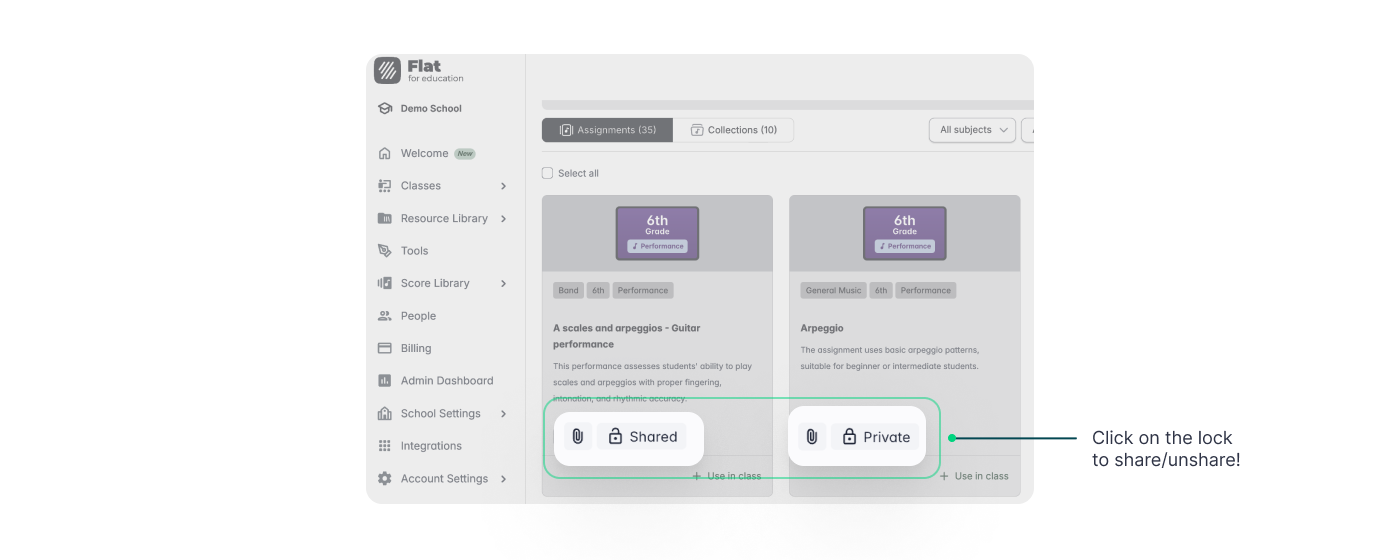Image resolution: width=1400 pixels, height=560 pixels.
Task: Switch to Collections (10) tab
Action: 733,130
